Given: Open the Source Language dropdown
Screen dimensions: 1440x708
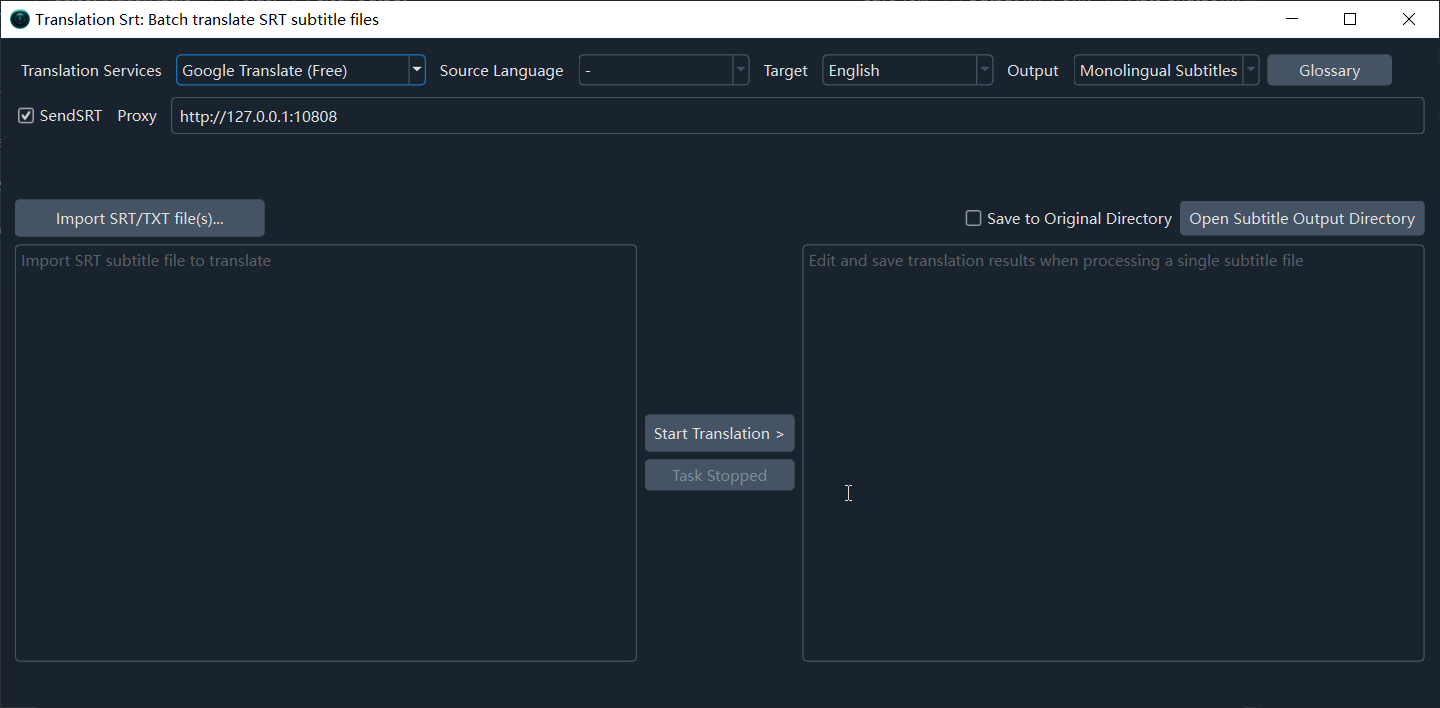Looking at the screenshot, I should tap(664, 70).
